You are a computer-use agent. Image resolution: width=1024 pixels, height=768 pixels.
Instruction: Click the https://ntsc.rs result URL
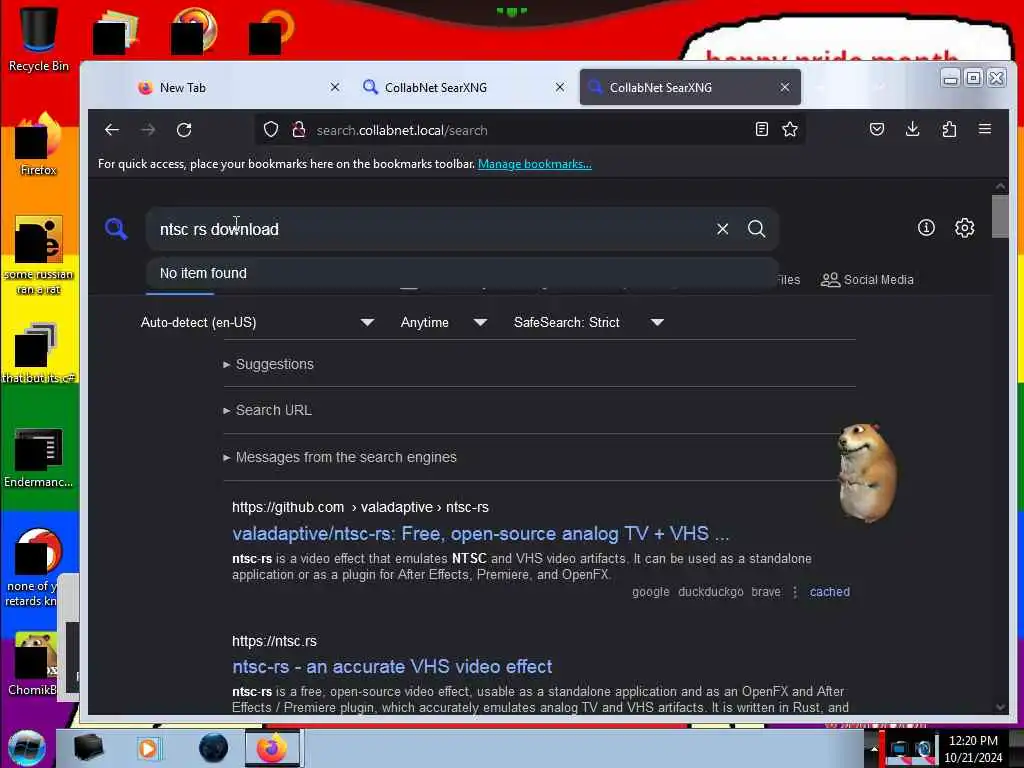(x=274, y=641)
